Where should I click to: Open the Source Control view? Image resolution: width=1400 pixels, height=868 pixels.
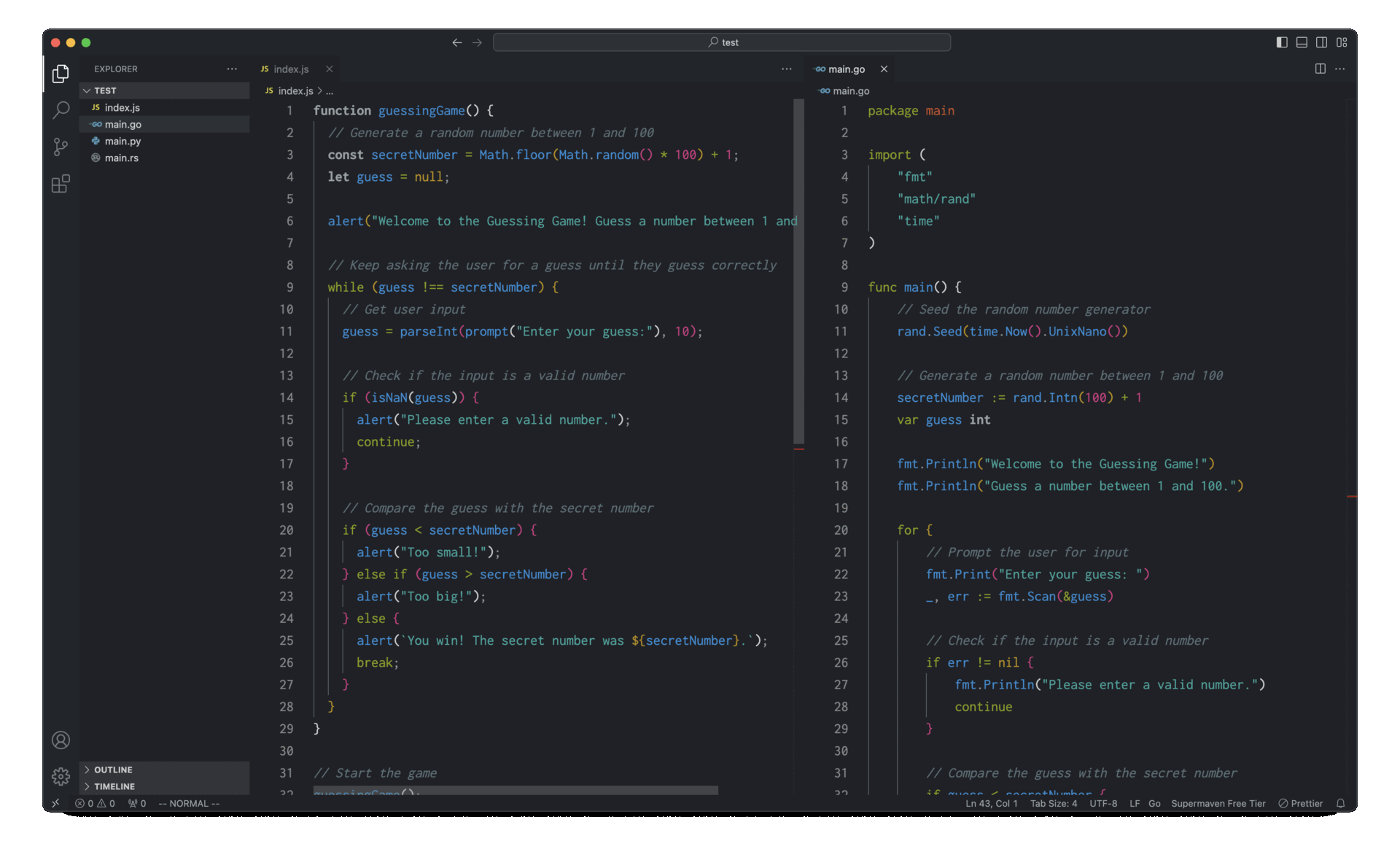[61, 147]
